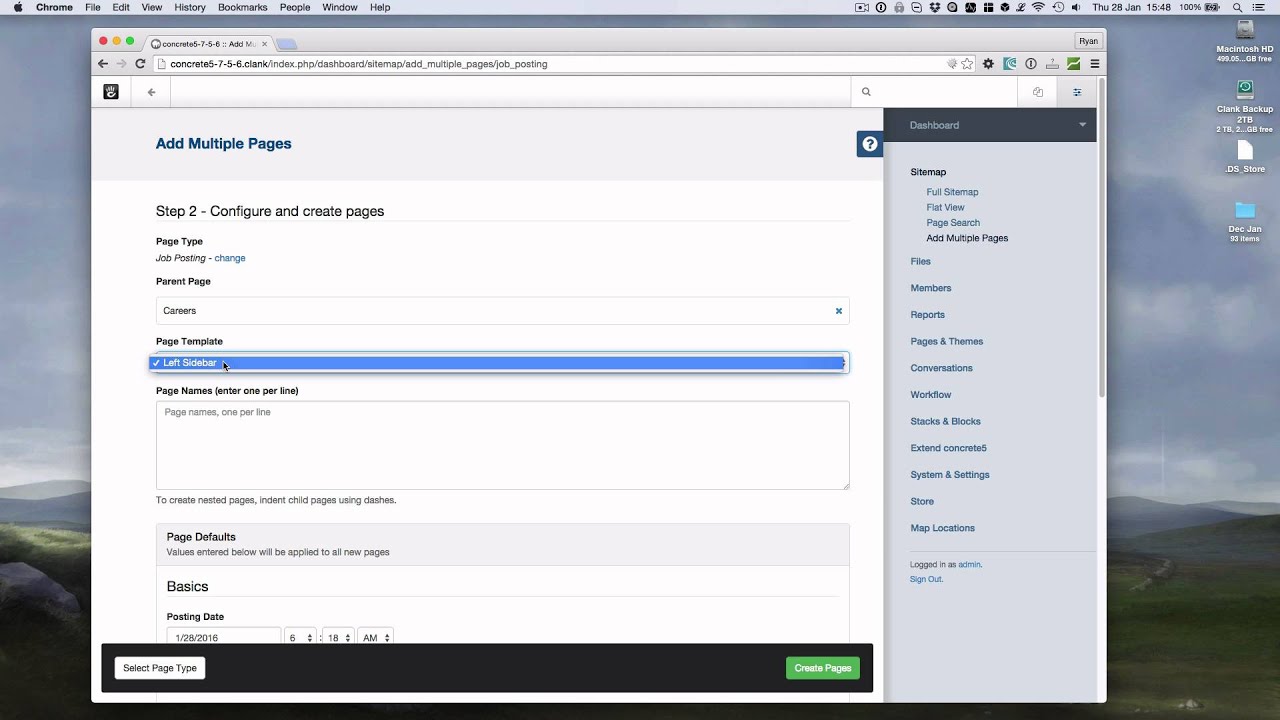Viewport: 1280px width, 720px height.
Task: Go to Full Sitemap
Action: pos(952,192)
